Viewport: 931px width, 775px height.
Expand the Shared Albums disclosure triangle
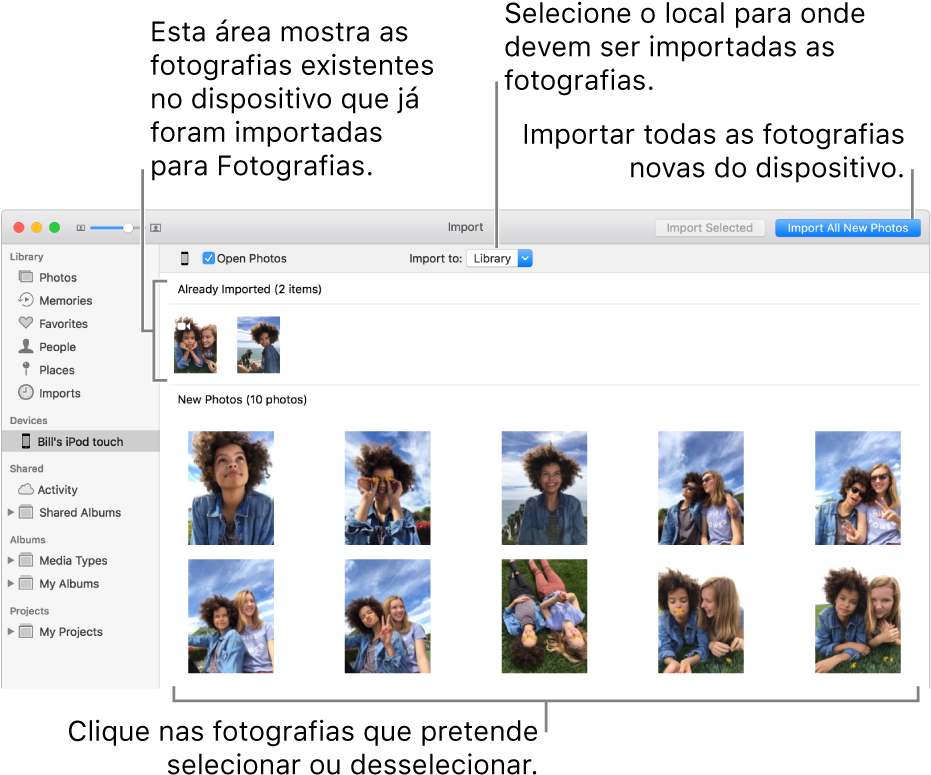(x=11, y=512)
